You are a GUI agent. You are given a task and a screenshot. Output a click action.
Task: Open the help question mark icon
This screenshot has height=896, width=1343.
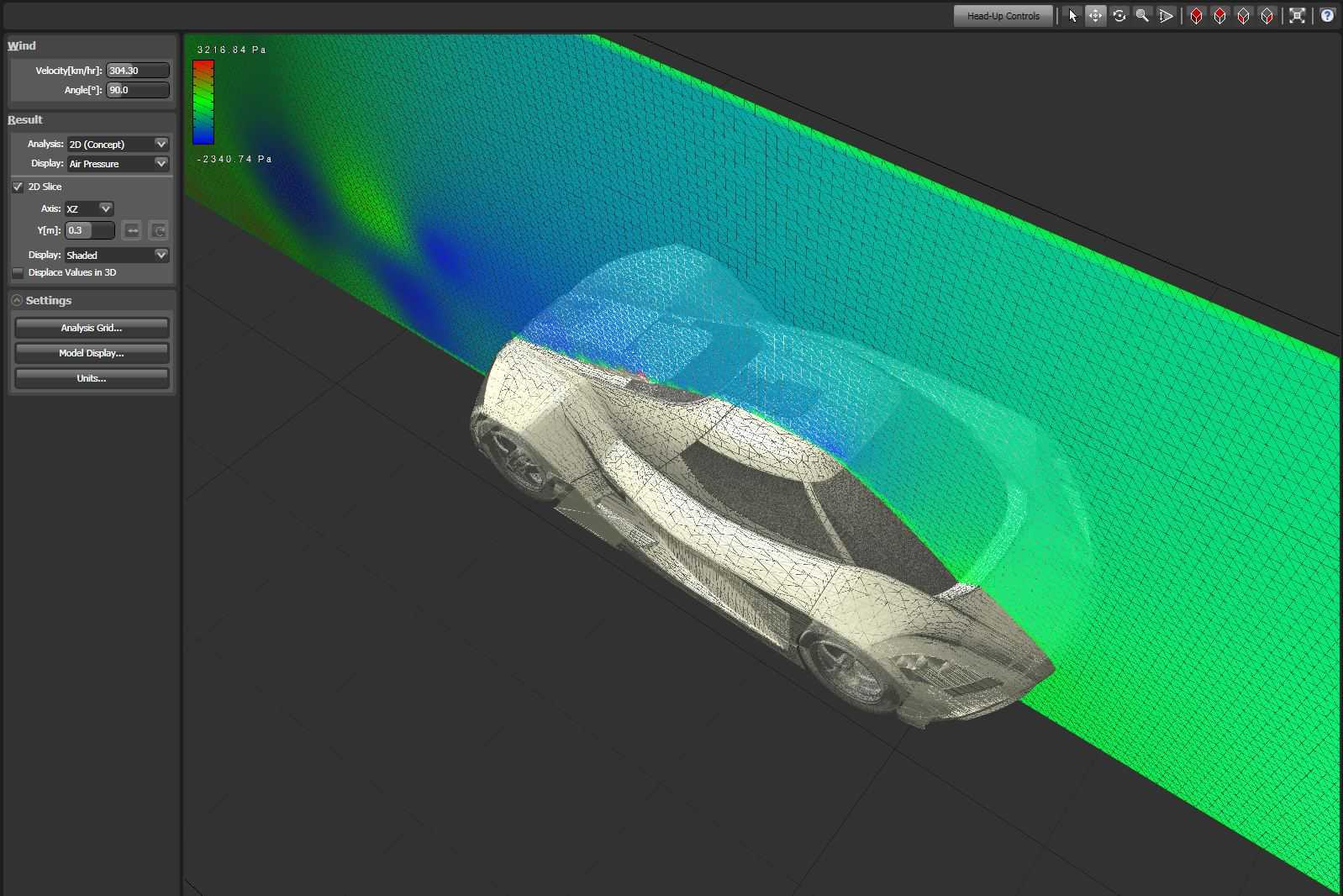pos(1328,16)
